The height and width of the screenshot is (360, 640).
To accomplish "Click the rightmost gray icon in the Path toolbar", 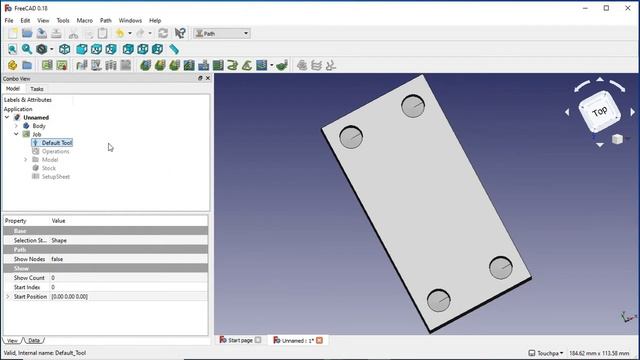I will (x=331, y=65).
